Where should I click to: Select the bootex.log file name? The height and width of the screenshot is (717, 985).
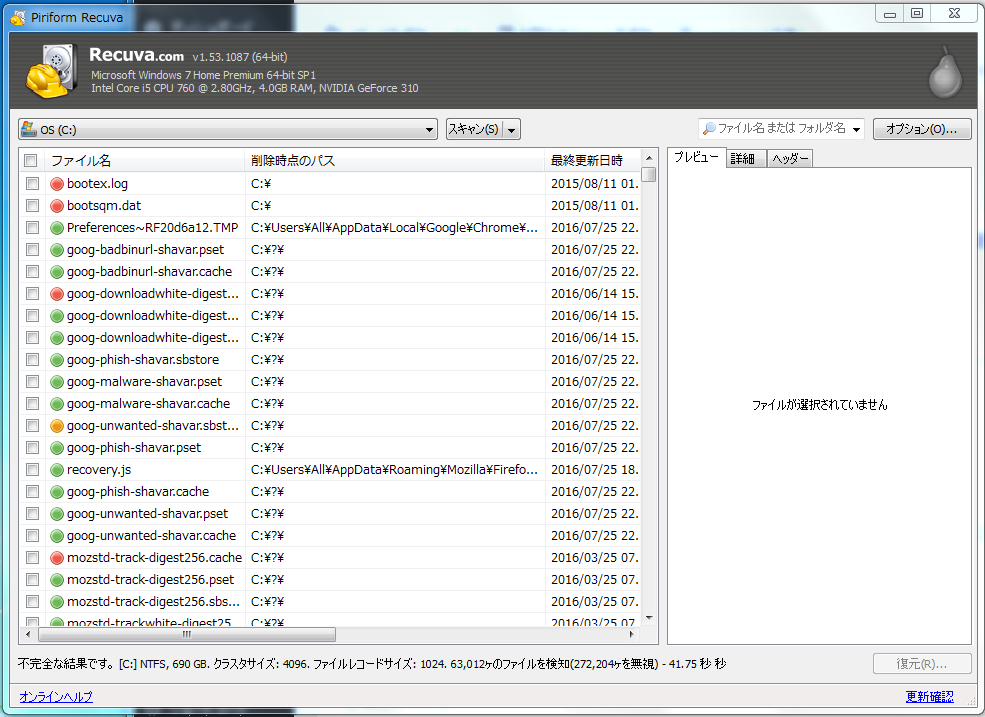point(97,183)
